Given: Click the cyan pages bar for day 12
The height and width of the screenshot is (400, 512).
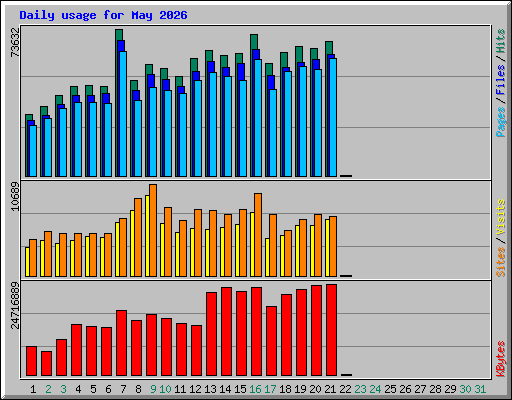Looking at the screenshot, I should pyautogui.click(x=198, y=129).
